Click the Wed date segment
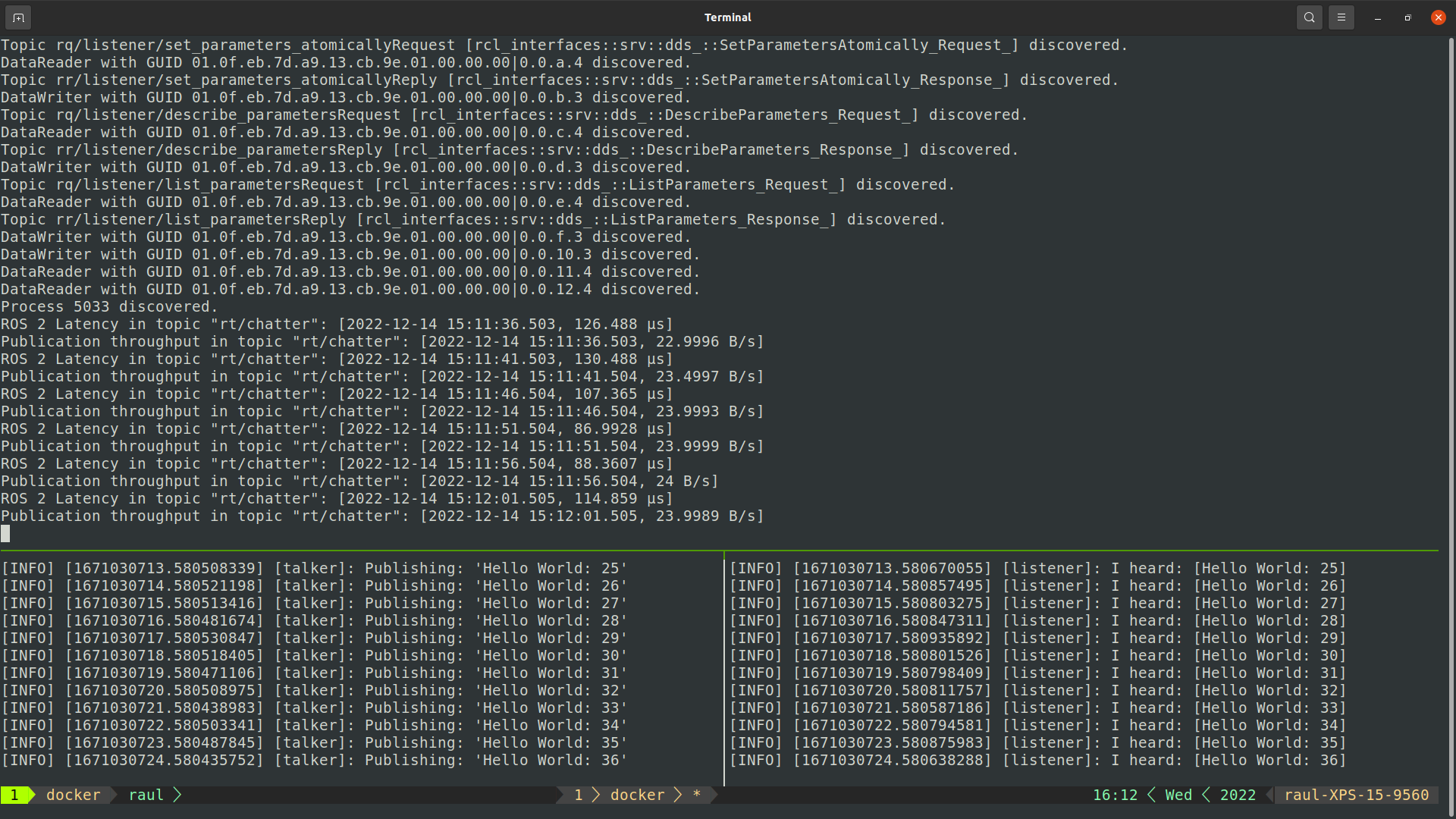 [1178, 795]
